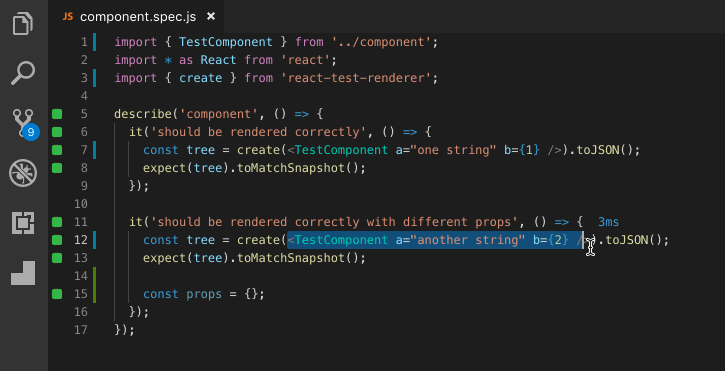Viewport: 725px width, 371px height.
Task: Open the Search magnifier in activity bar
Action: click(23, 73)
